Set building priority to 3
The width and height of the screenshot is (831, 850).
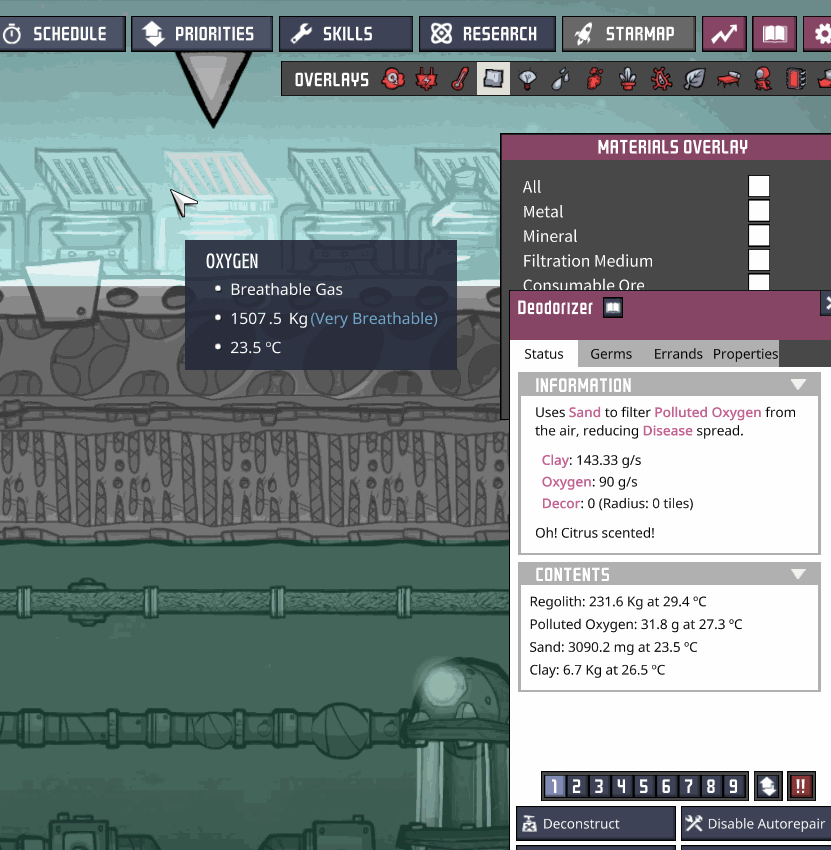click(598, 786)
